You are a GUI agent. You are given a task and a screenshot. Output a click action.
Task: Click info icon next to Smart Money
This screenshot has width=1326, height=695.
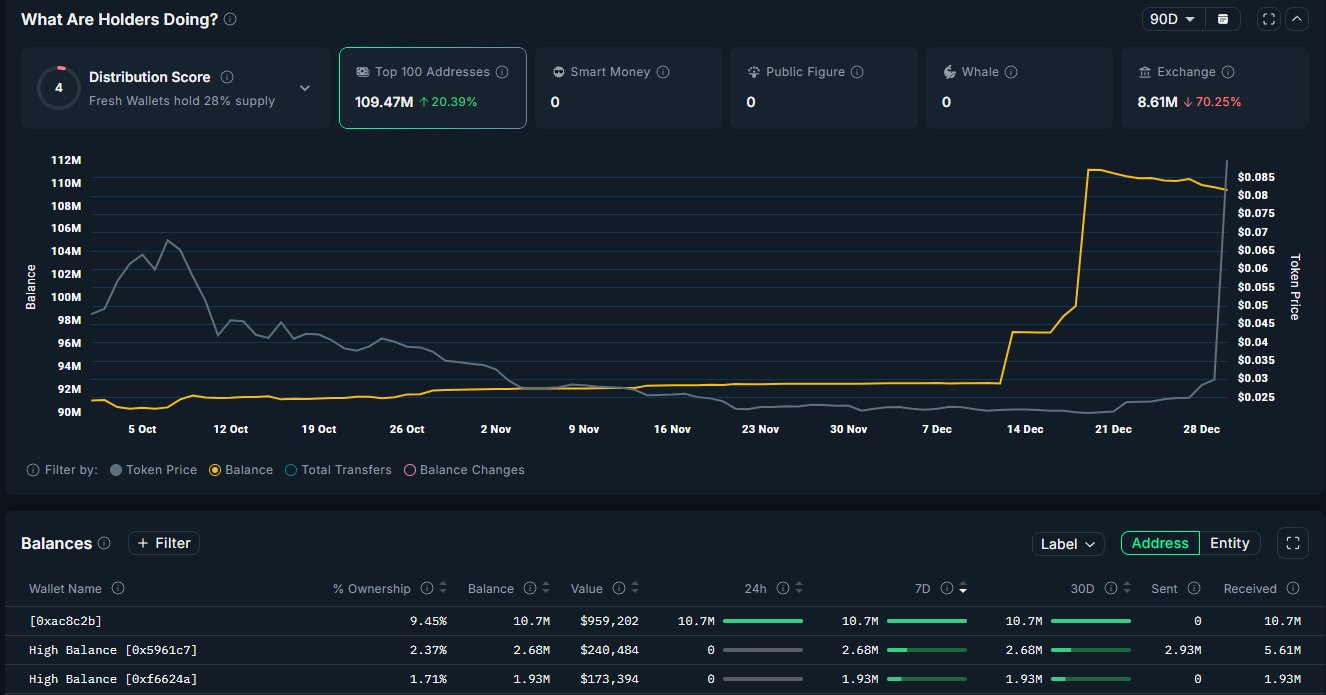(x=663, y=72)
